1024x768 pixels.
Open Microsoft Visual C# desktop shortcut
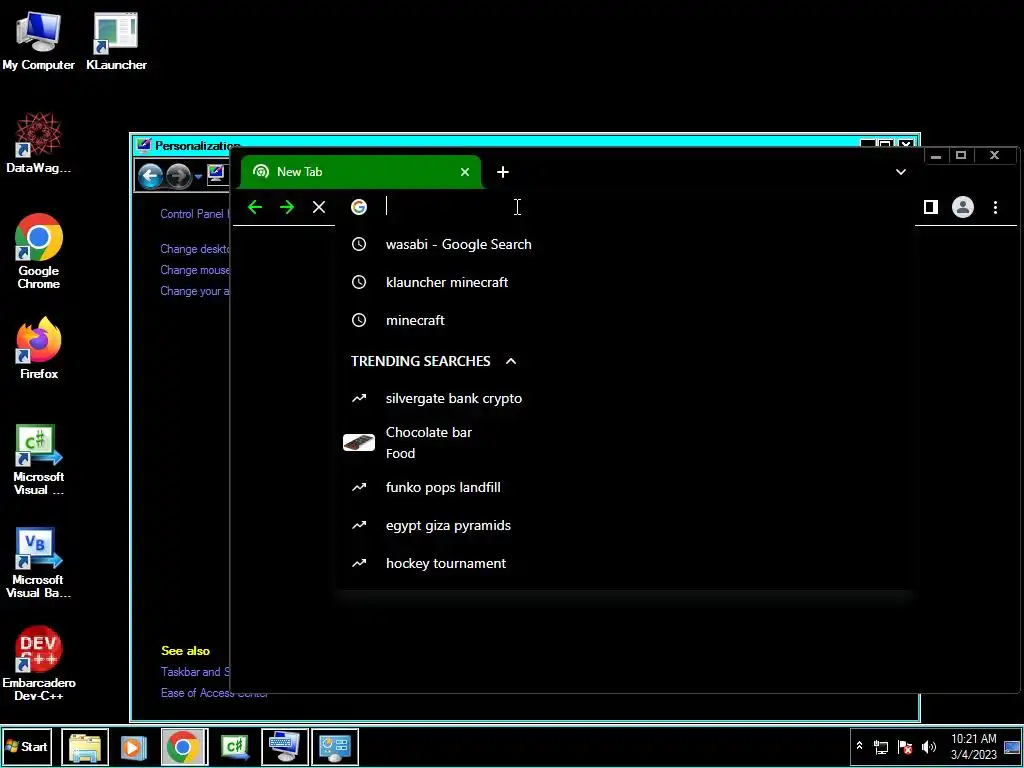click(x=39, y=460)
